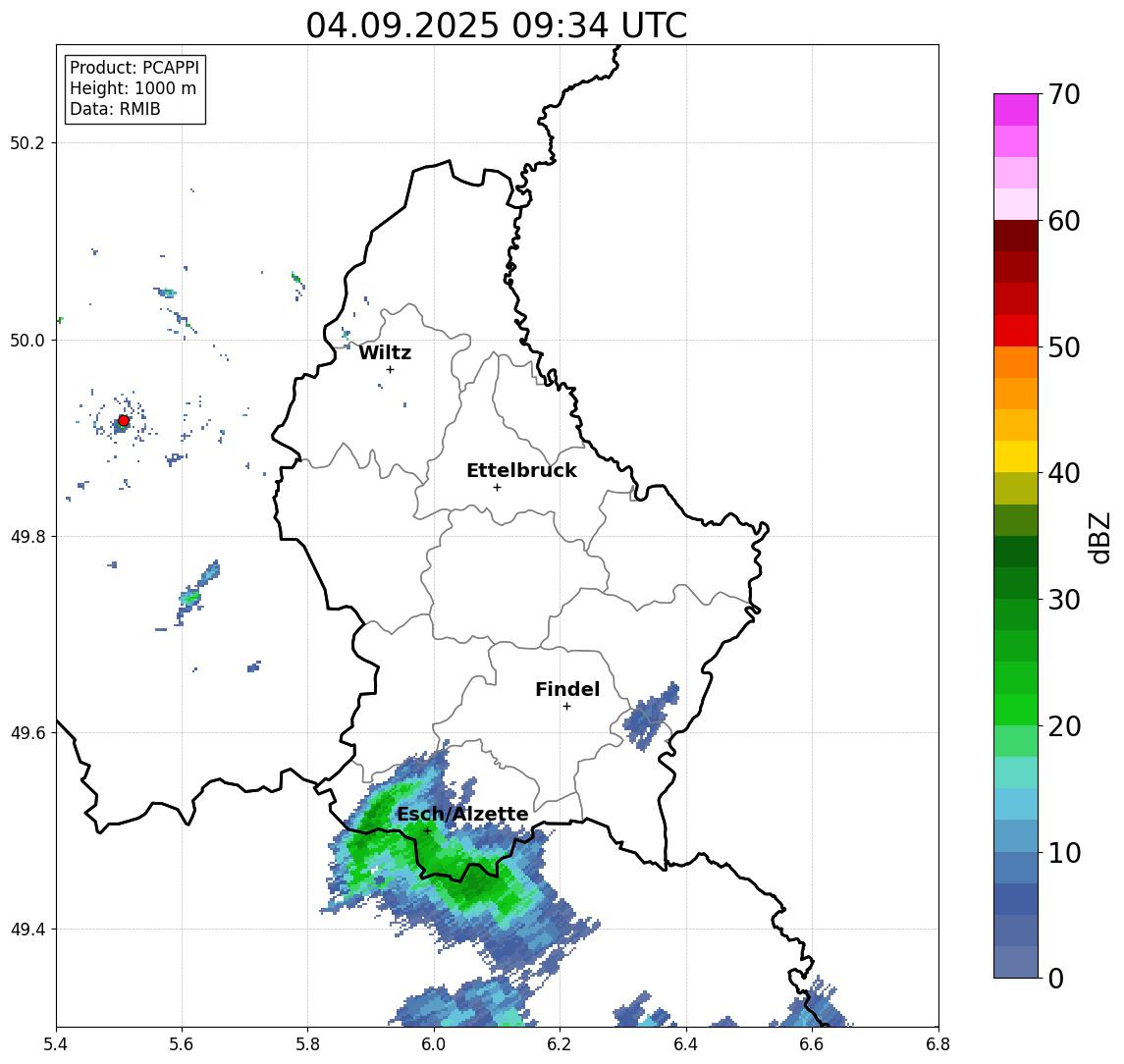Click the 'Product: PCAPPI' text in the info box

(x=134, y=68)
